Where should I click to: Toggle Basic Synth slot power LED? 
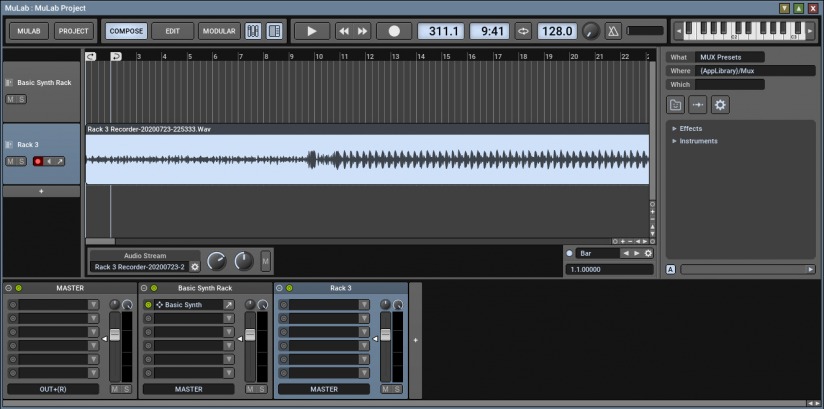click(x=148, y=305)
